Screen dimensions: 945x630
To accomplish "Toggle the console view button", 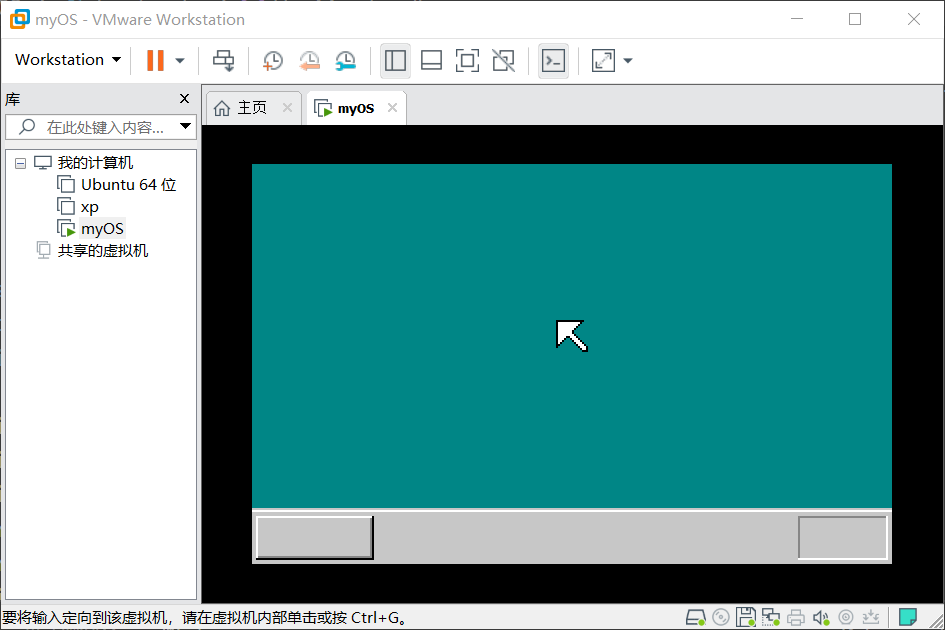I will click(553, 60).
